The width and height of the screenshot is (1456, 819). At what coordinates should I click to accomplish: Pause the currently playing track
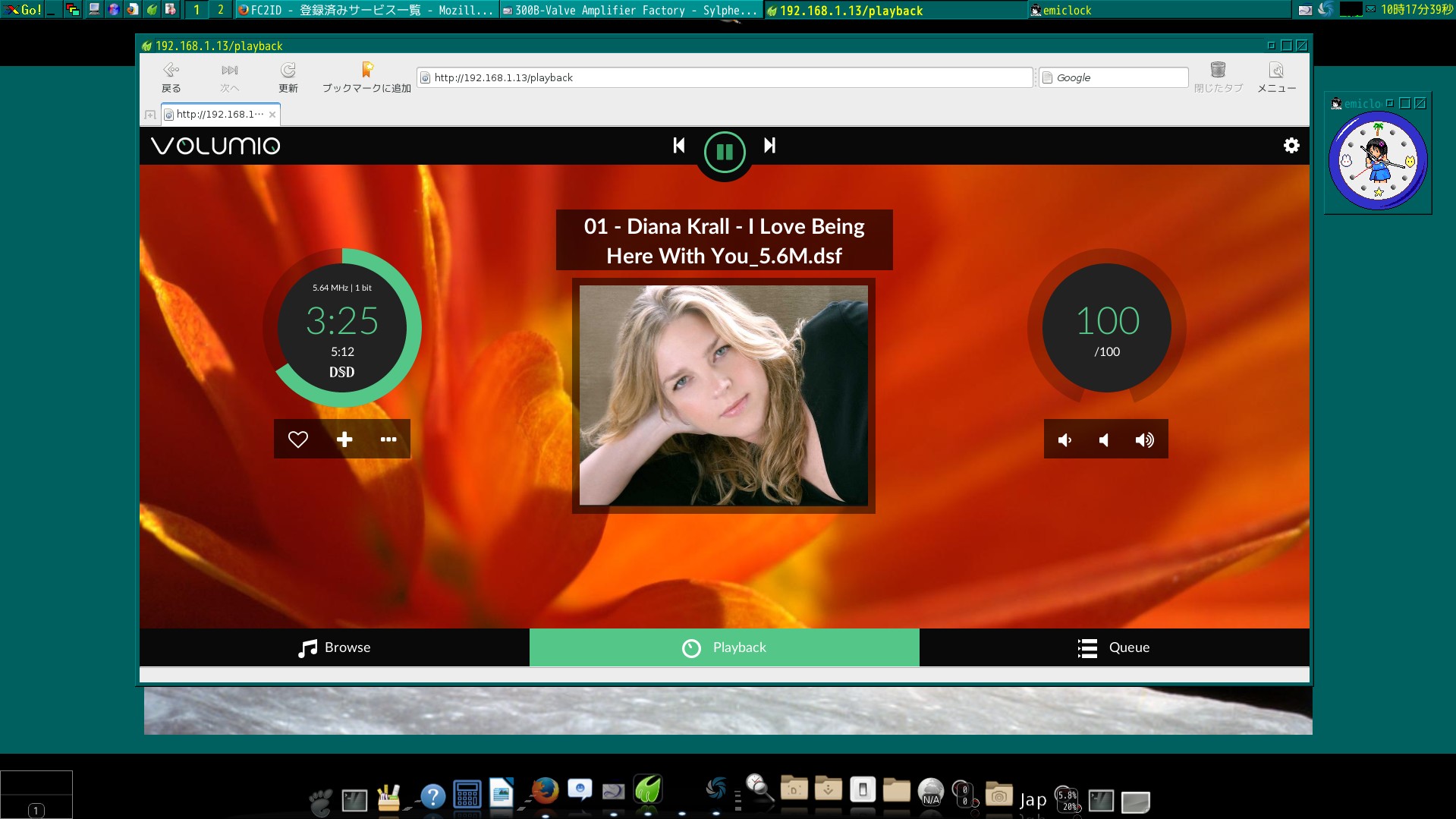click(724, 152)
